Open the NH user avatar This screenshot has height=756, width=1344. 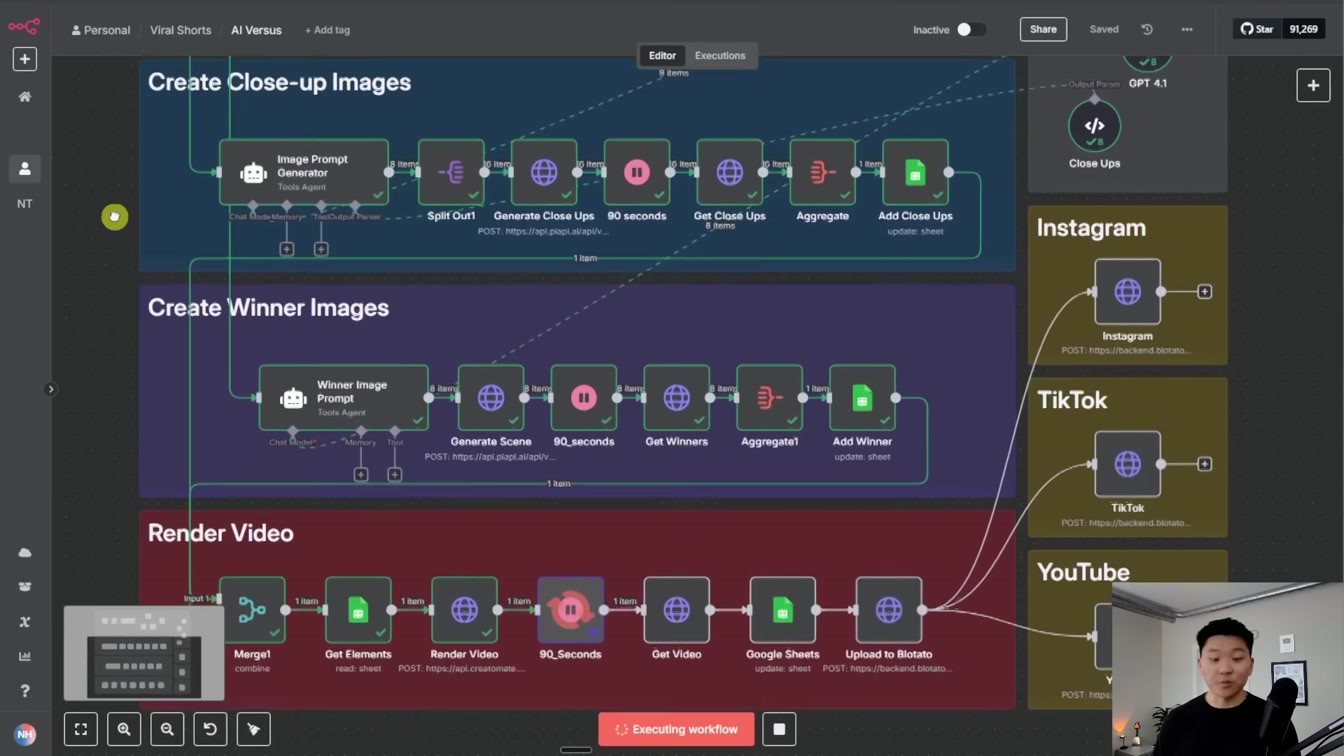coord(25,734)
